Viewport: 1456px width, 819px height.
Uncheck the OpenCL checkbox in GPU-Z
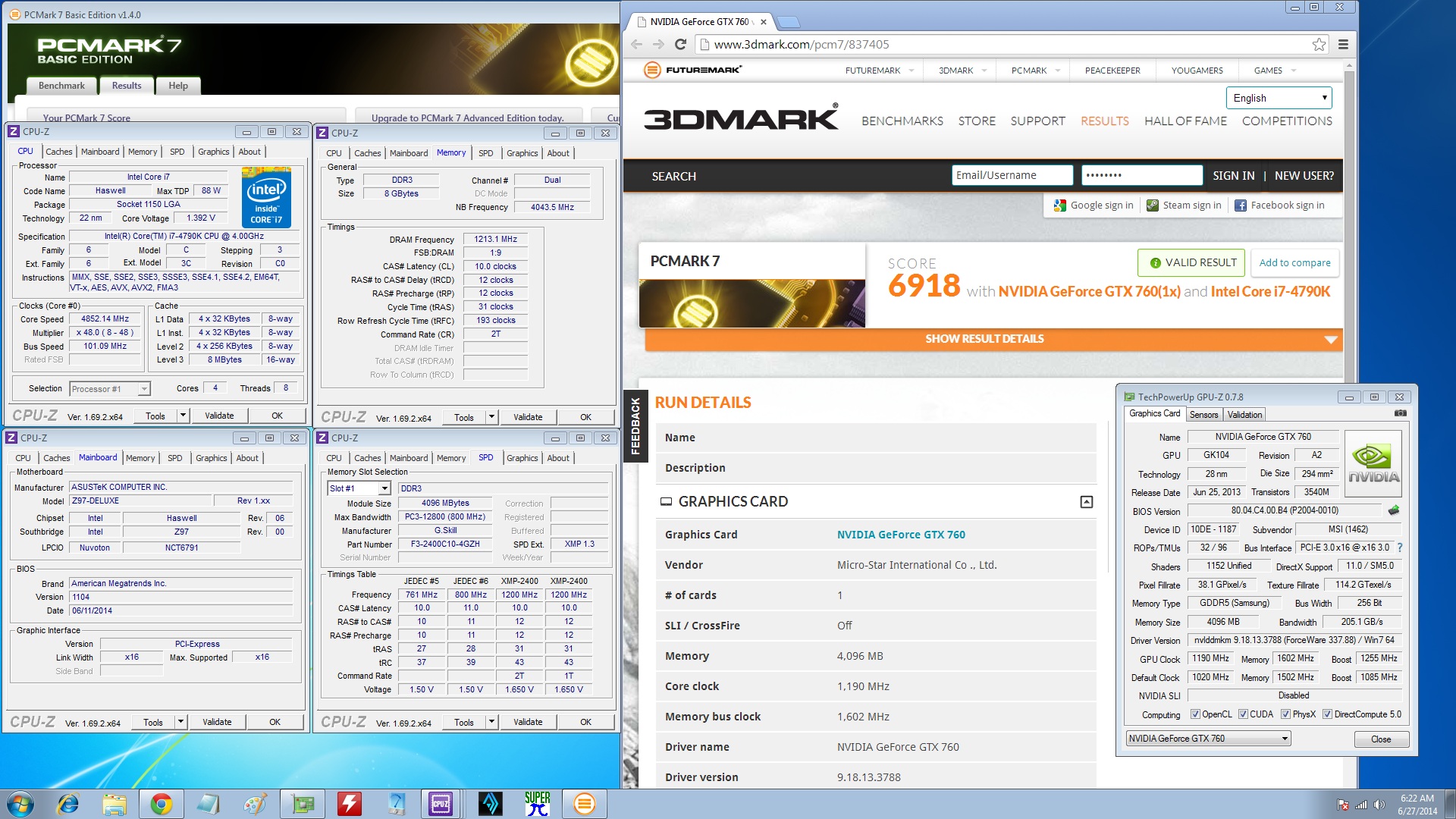coord(1195,714)
